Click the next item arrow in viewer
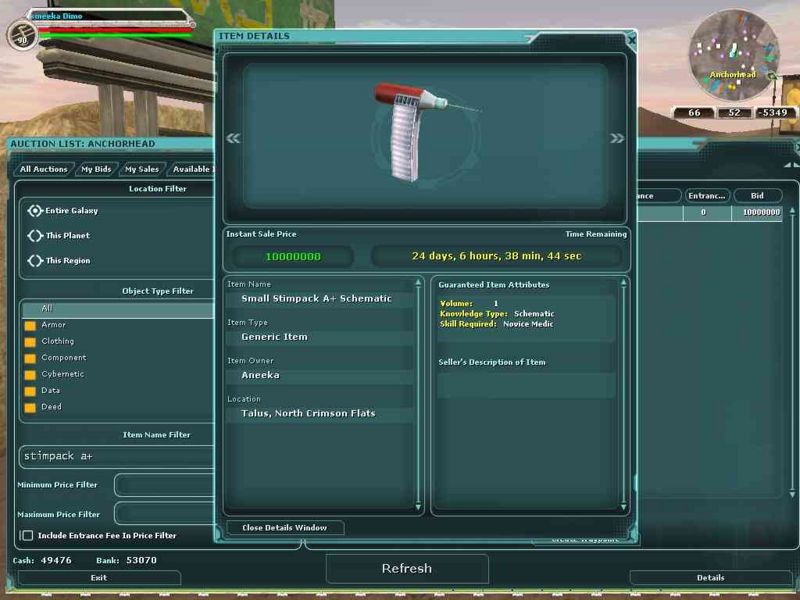Viewport: 800px width, 600px height. (x=617, y=139)
